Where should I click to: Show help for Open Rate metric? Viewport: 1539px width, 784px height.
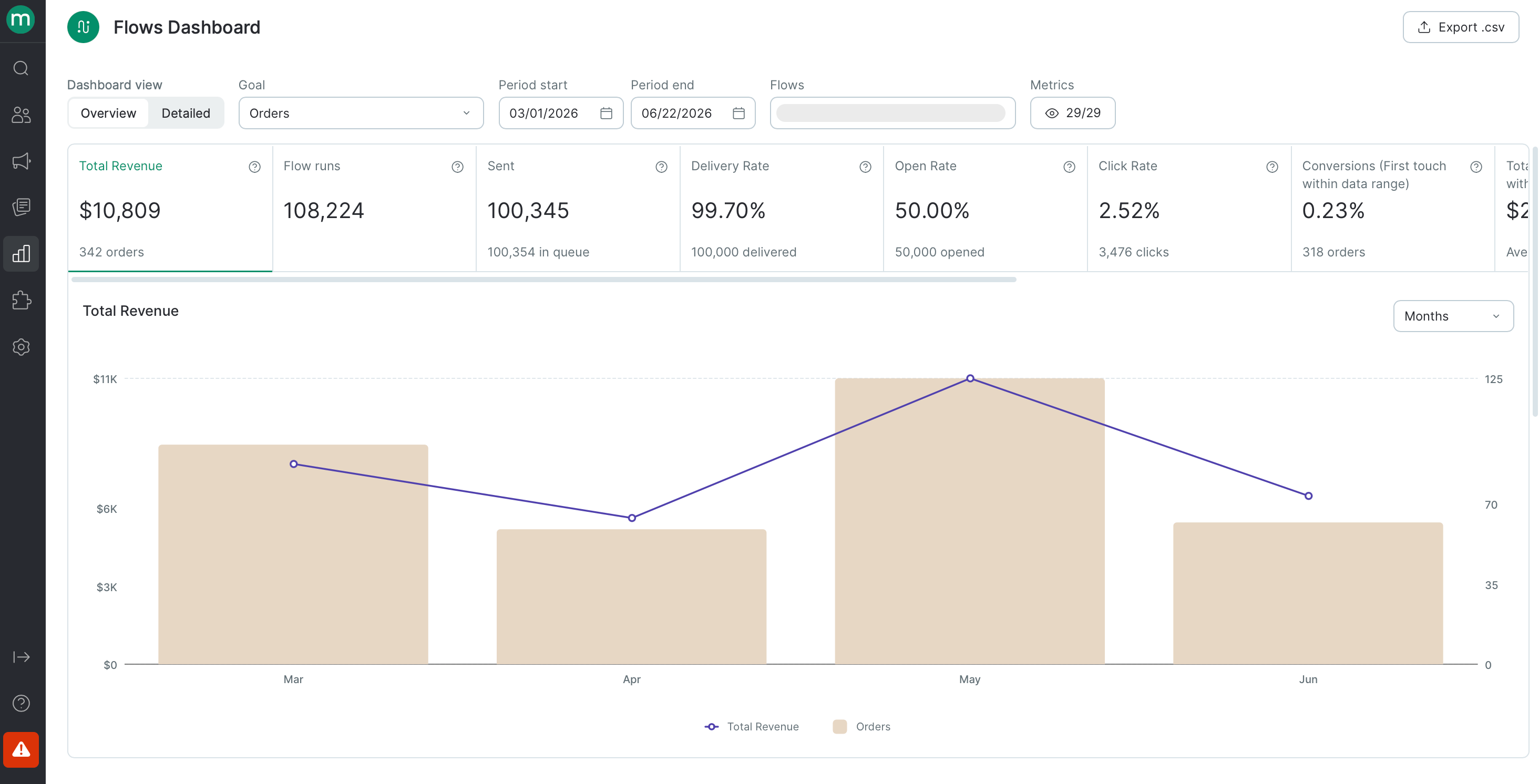coord(1070,167)
